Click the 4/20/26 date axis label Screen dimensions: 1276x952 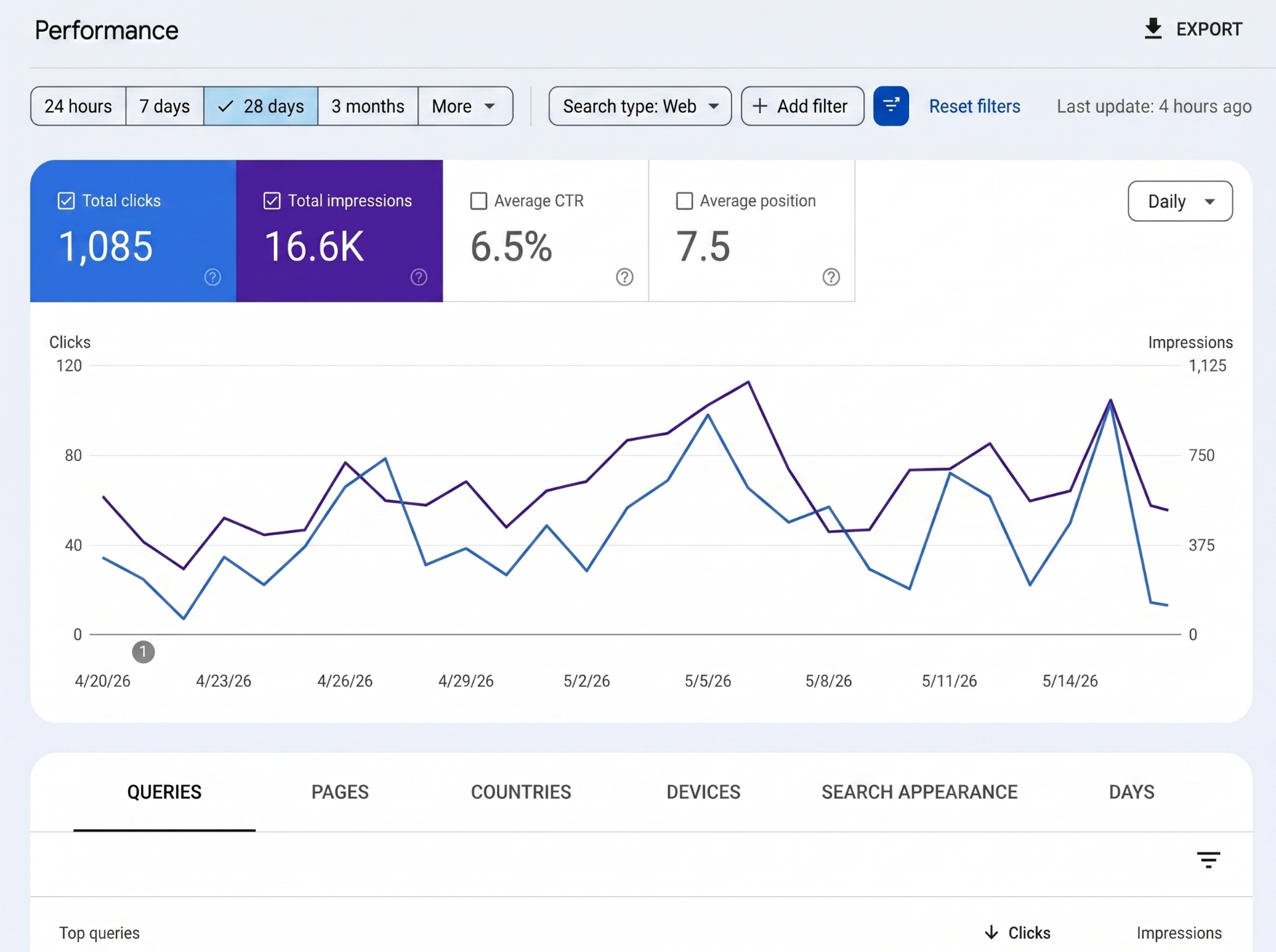tap(102, 681)
